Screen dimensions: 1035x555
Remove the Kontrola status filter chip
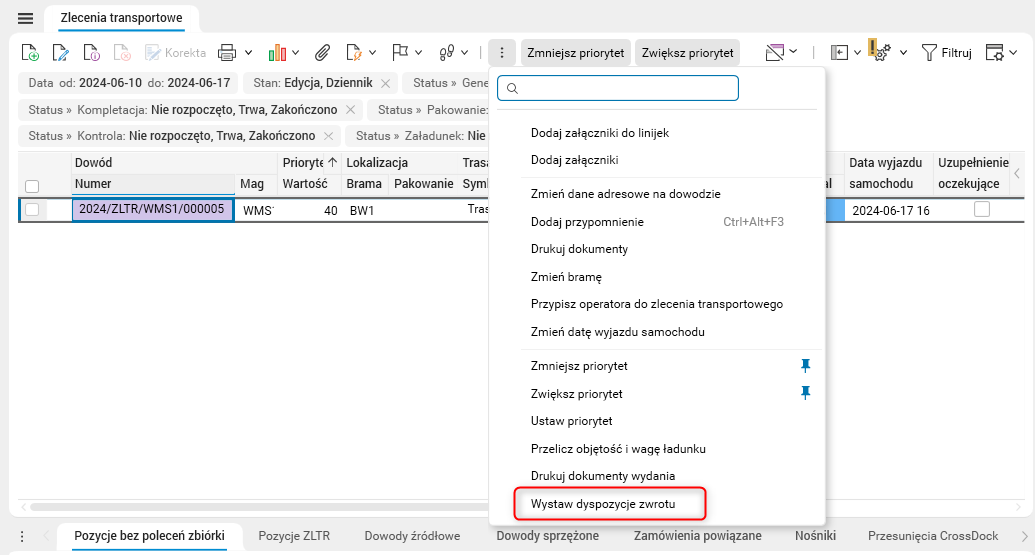tap(328, 136)
